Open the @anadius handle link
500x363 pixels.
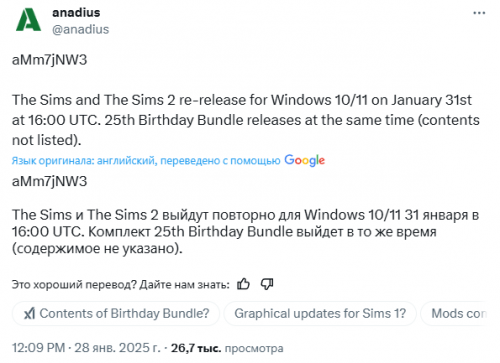(80, 29)
